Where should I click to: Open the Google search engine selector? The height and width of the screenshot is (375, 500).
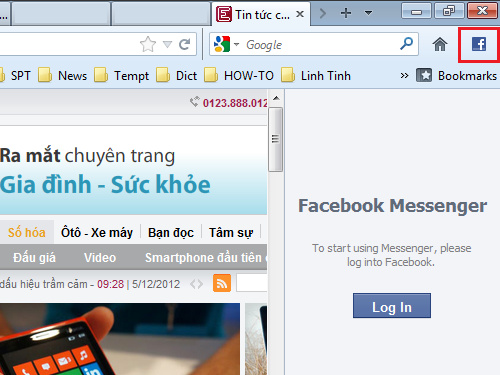pos(227,44)
